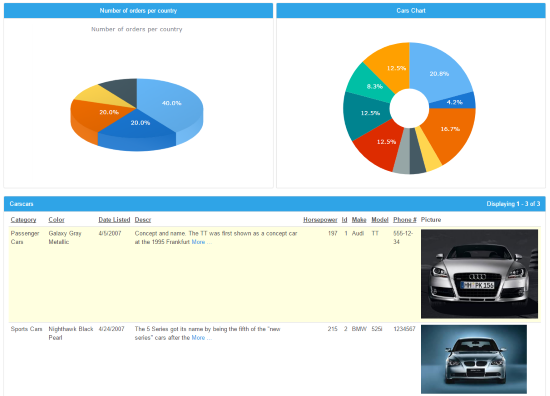Sort table by Category column header
Viewport: 550px width, 396px height.
coord(23,220)
